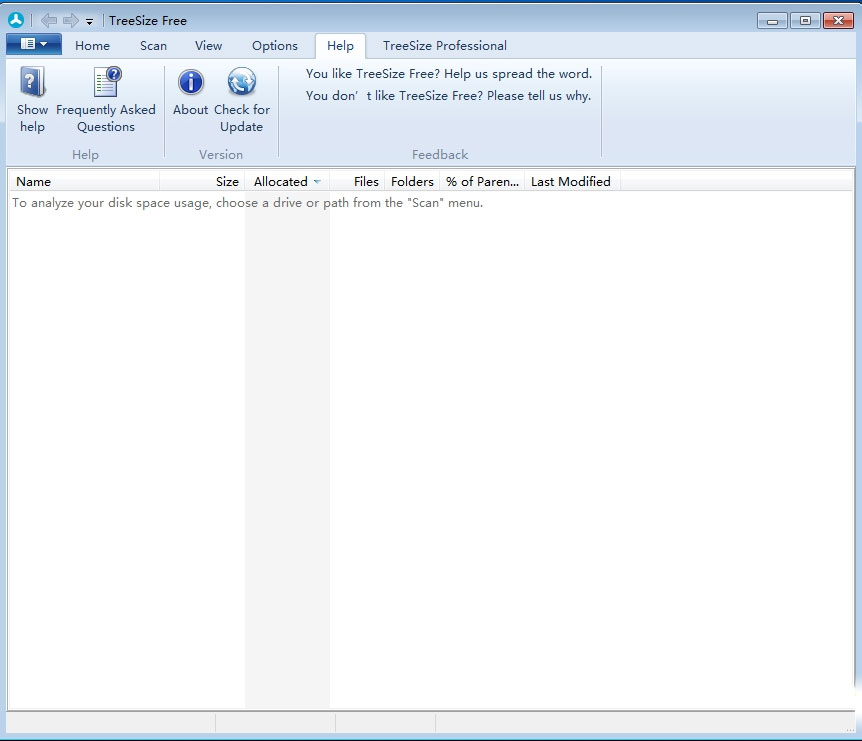This screenshot has width=862, height=741.
Task: Sort by the Files column header
Action: tap(357, 181)
